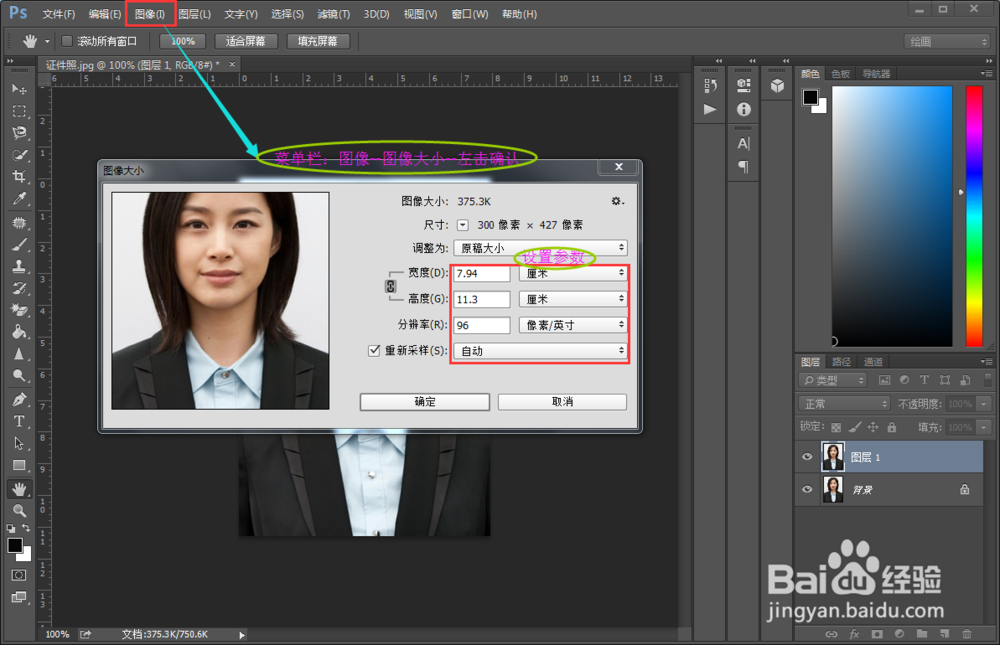Click the 取消 button
1000x645 pixels.
coord(562,401)
